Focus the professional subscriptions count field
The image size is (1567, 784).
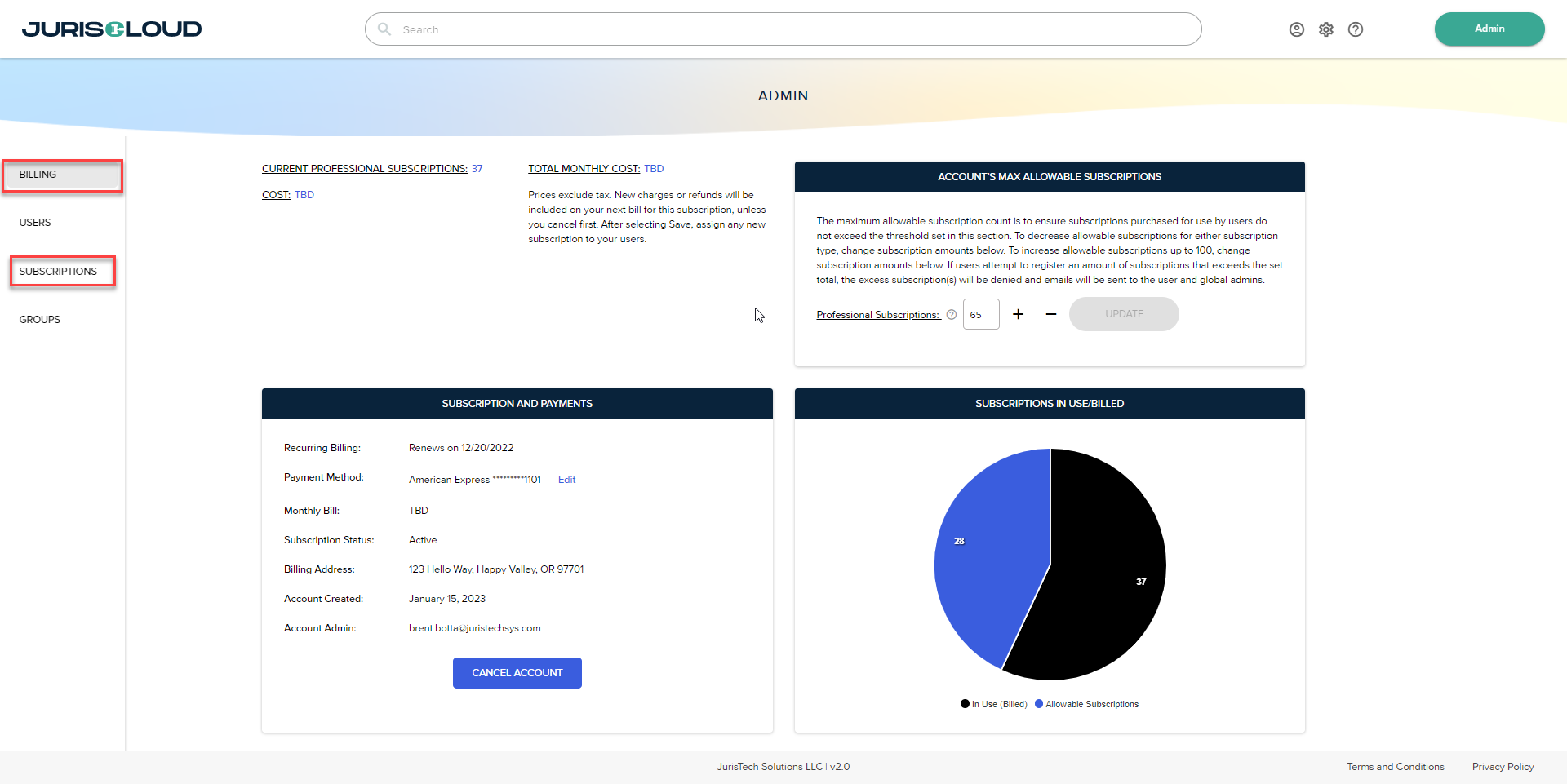pyautogui.click(x=980, y=315)
